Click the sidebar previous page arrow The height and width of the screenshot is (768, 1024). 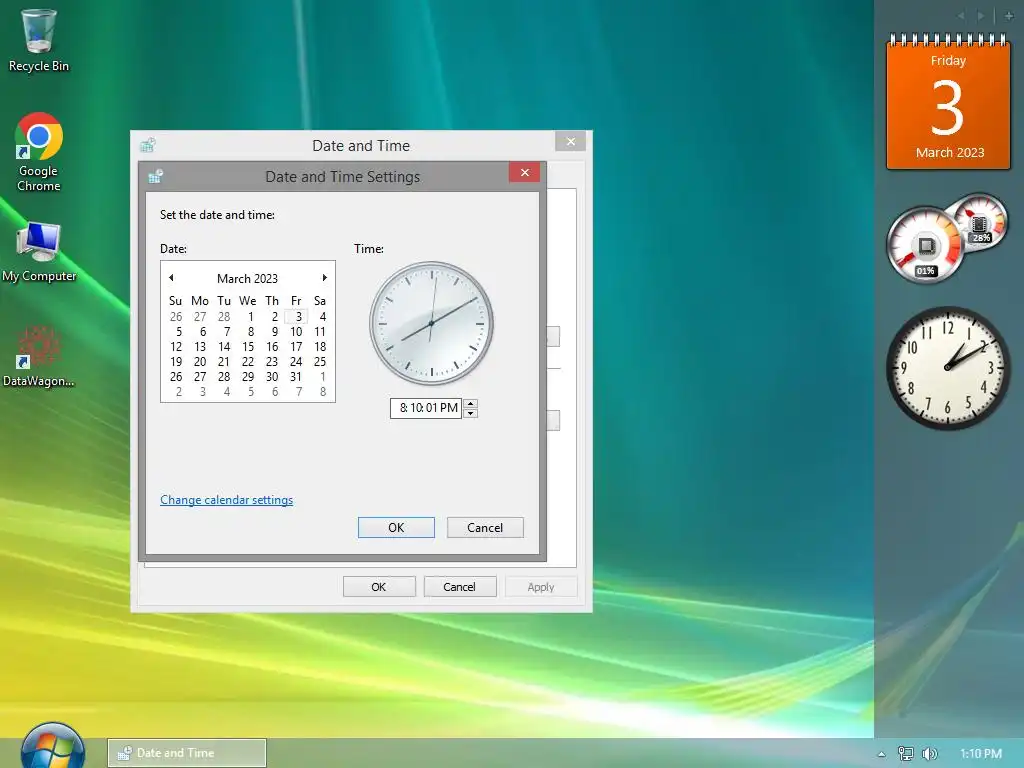click(x=961, y=16)
